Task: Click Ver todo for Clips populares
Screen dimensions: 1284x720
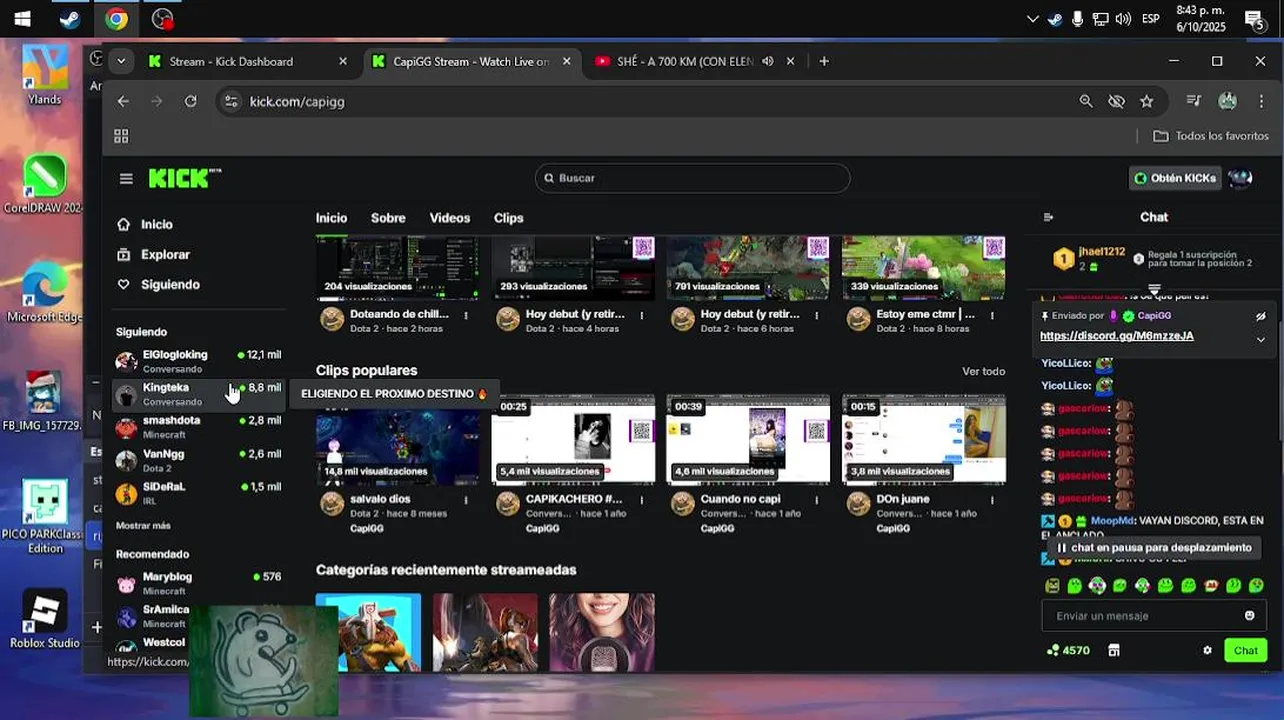Action: click(983, 371)
